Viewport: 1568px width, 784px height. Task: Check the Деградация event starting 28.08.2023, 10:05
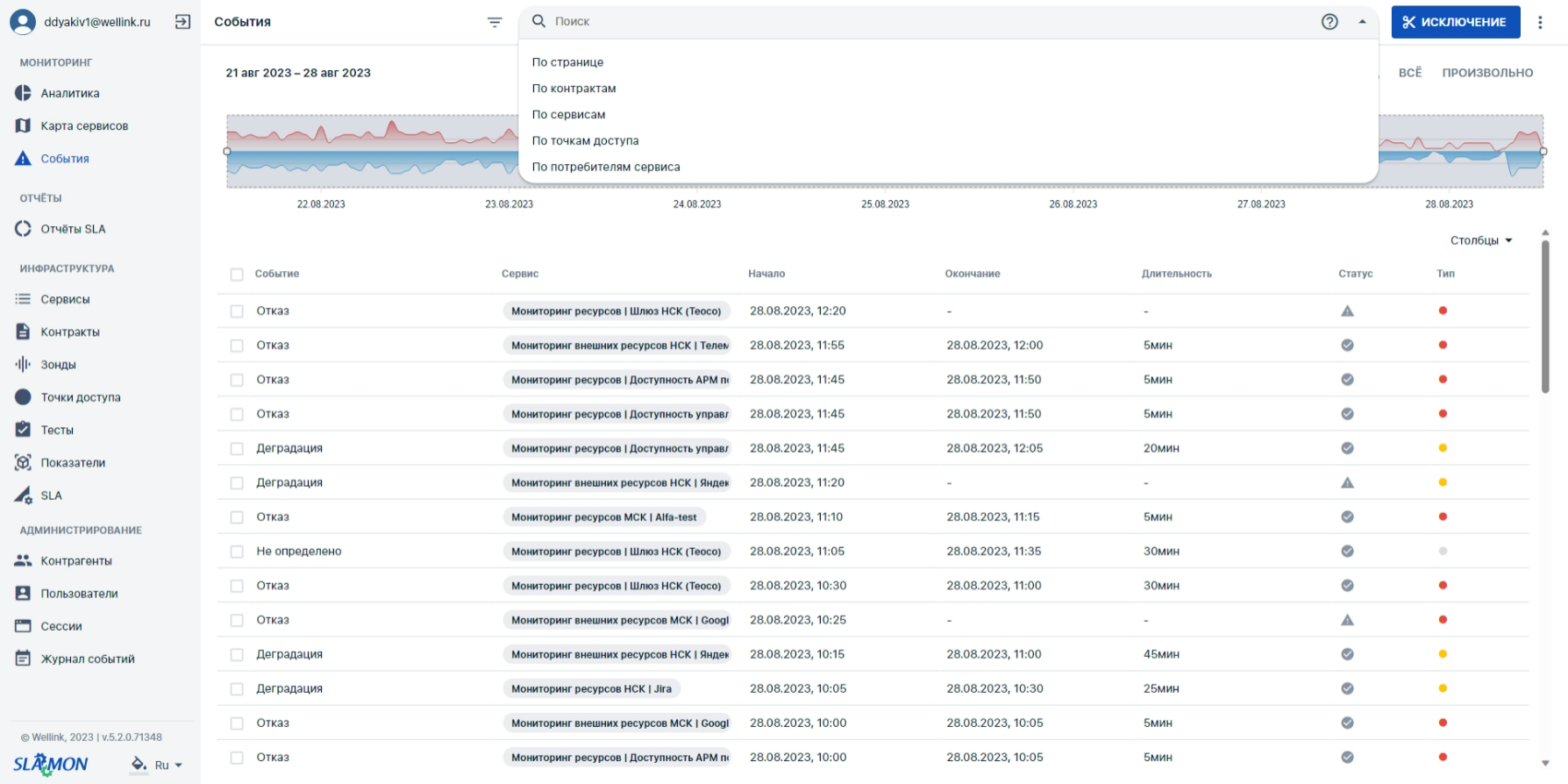(237, 689)
